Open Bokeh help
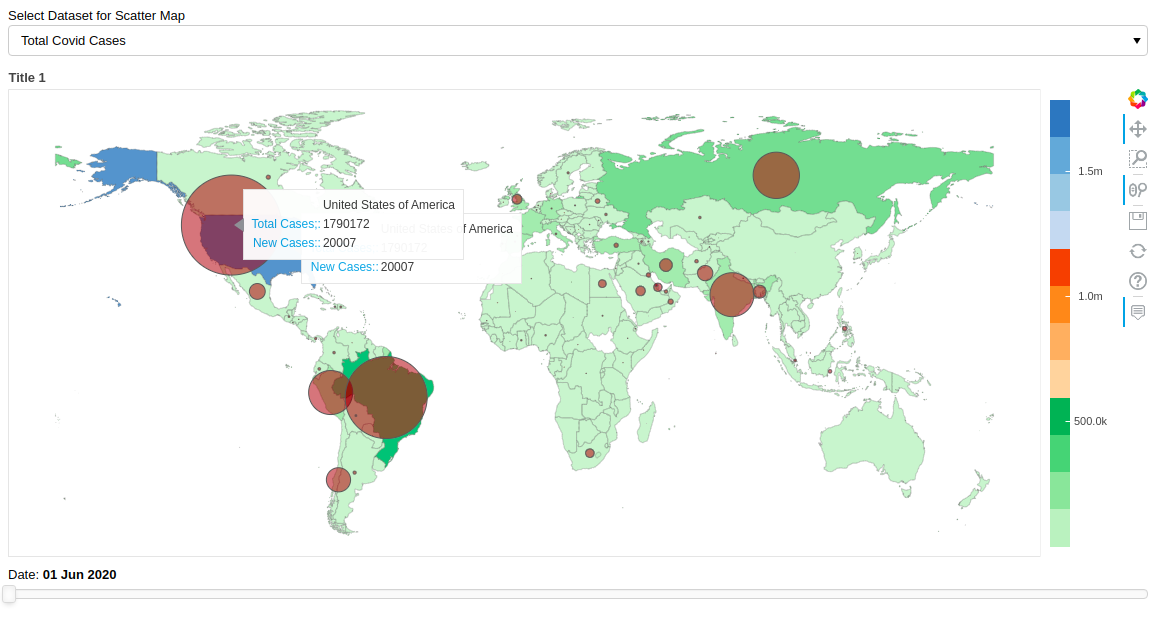The height and width of the screenshot is (619, 1169). 1137,281
